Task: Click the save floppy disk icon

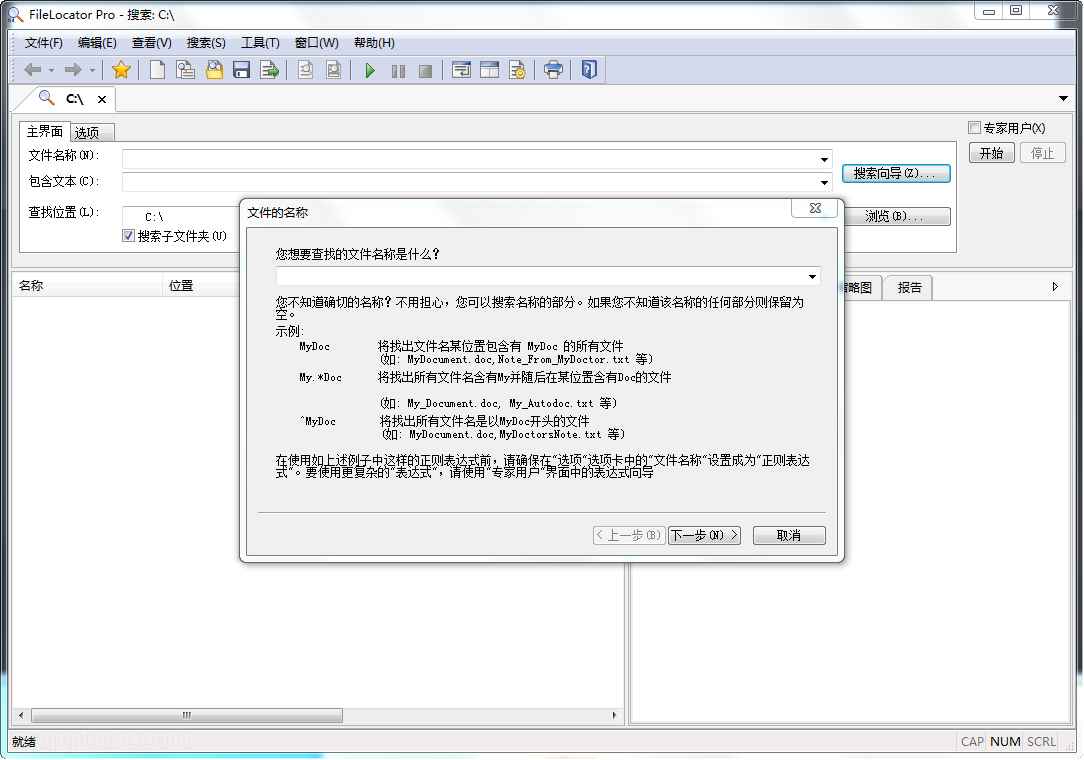Action: (241, 70)
